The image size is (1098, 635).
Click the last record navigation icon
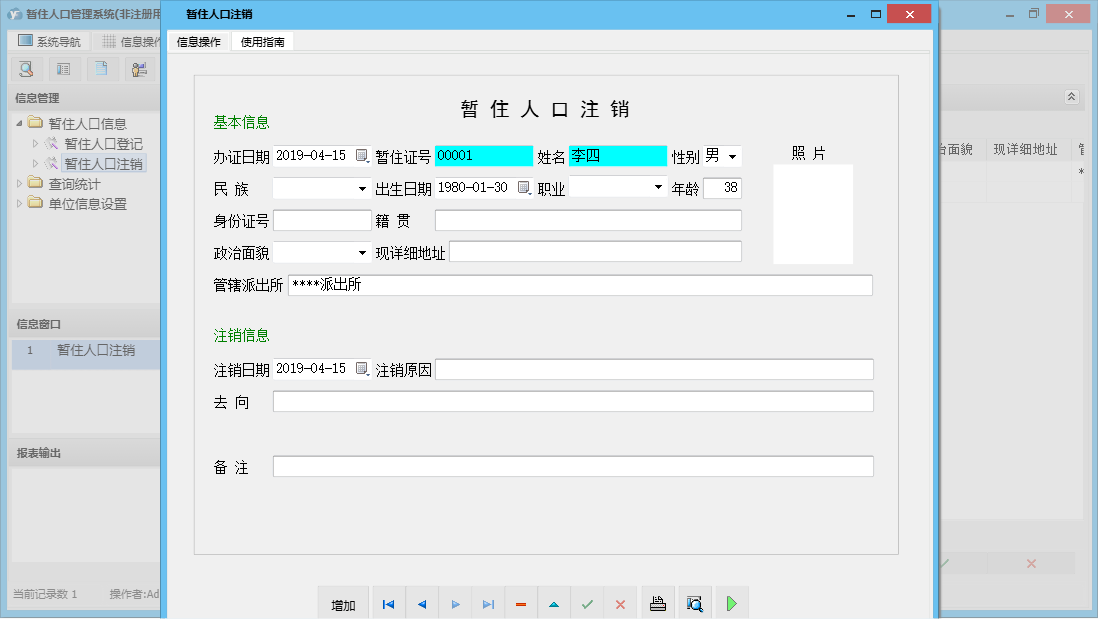(488, 603)
